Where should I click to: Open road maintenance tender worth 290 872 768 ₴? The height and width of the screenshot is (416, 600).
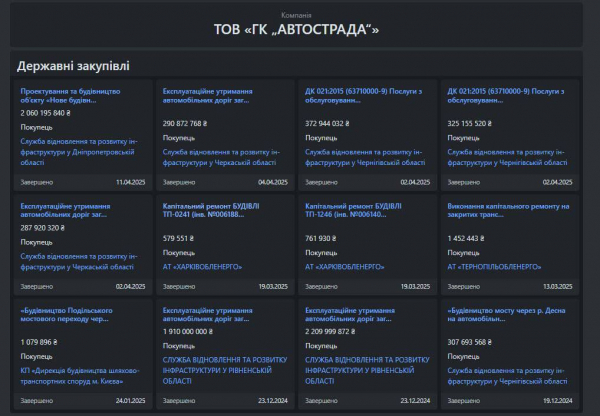[208, 96]
